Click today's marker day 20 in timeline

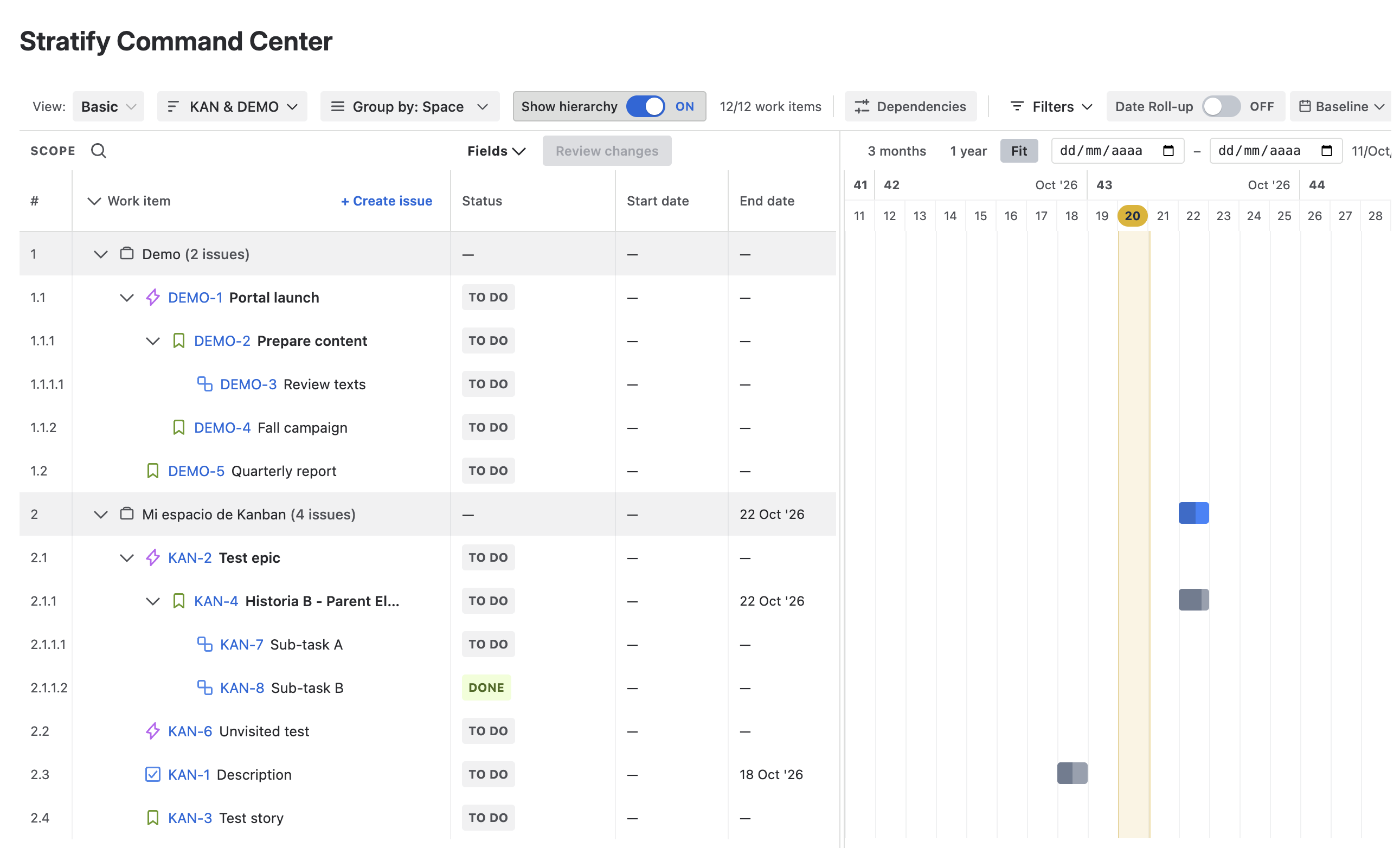[1132, 216]
